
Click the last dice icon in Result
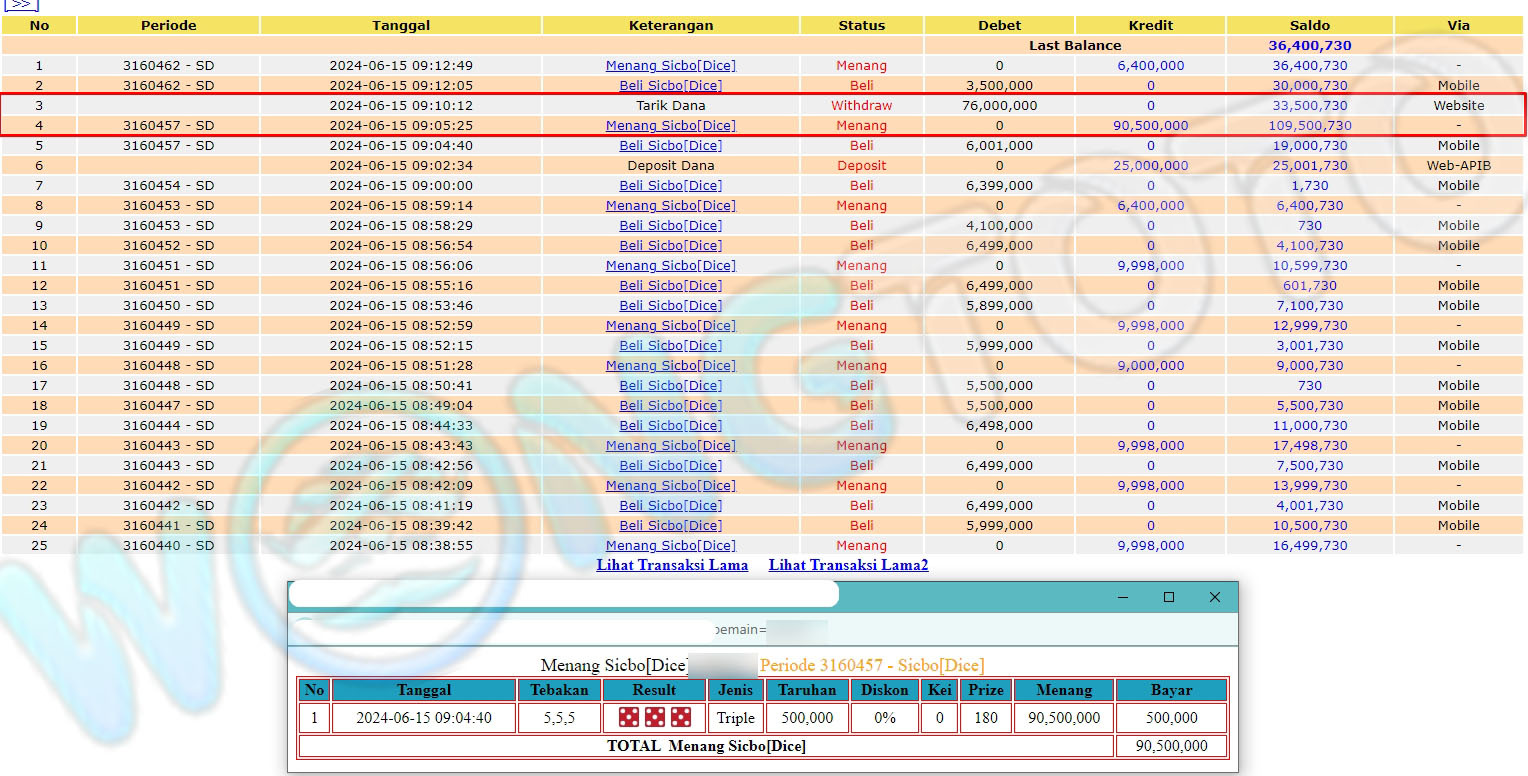coord(681,717)
